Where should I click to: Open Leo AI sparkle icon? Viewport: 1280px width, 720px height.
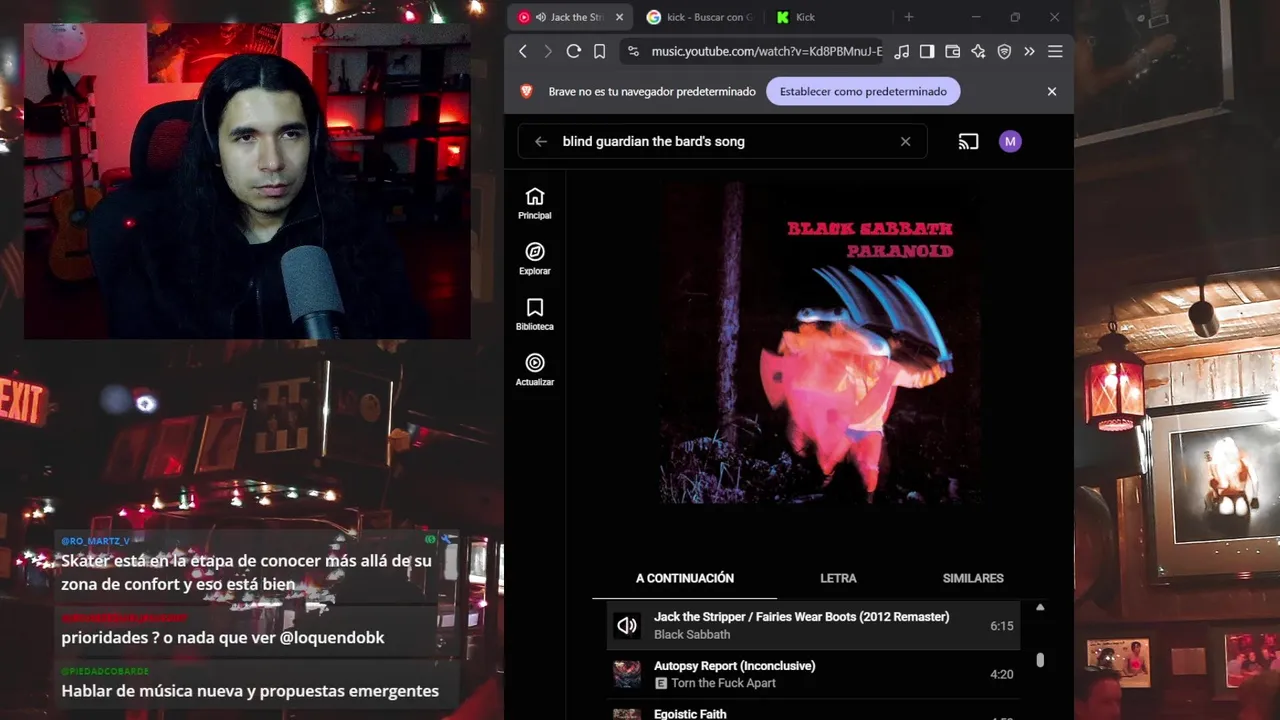(x=978, y=51)
